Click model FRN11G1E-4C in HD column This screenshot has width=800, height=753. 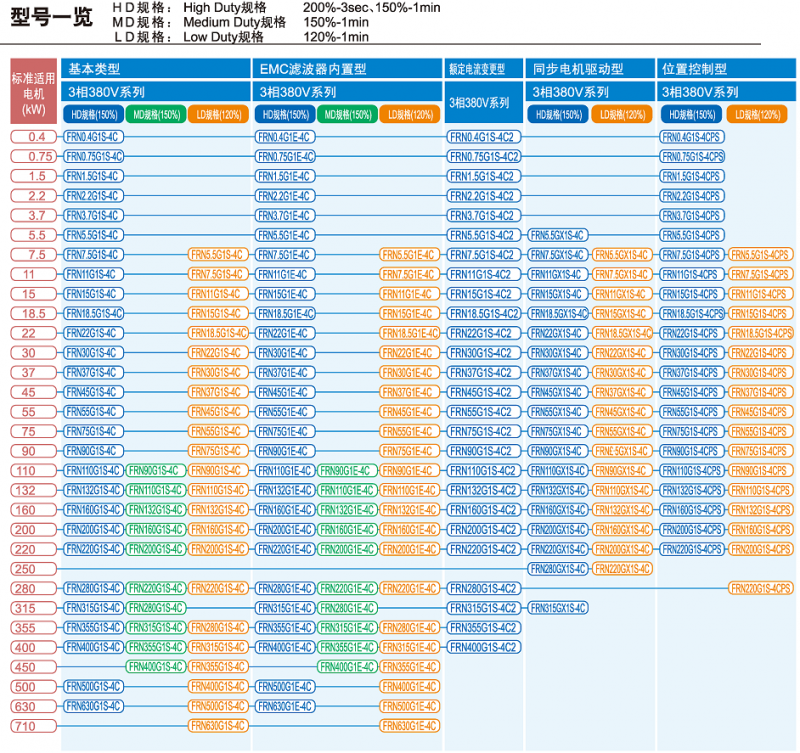click(285, 274)
